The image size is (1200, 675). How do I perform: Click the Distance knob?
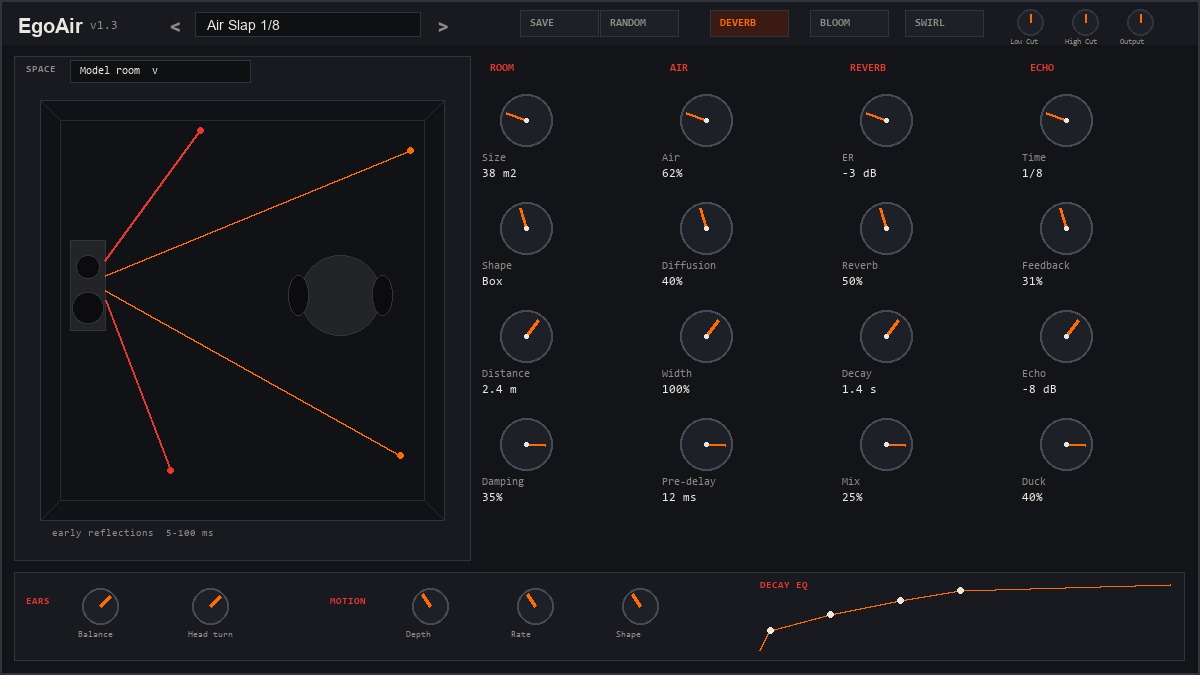pyautogui.click(x=526, y=336)
